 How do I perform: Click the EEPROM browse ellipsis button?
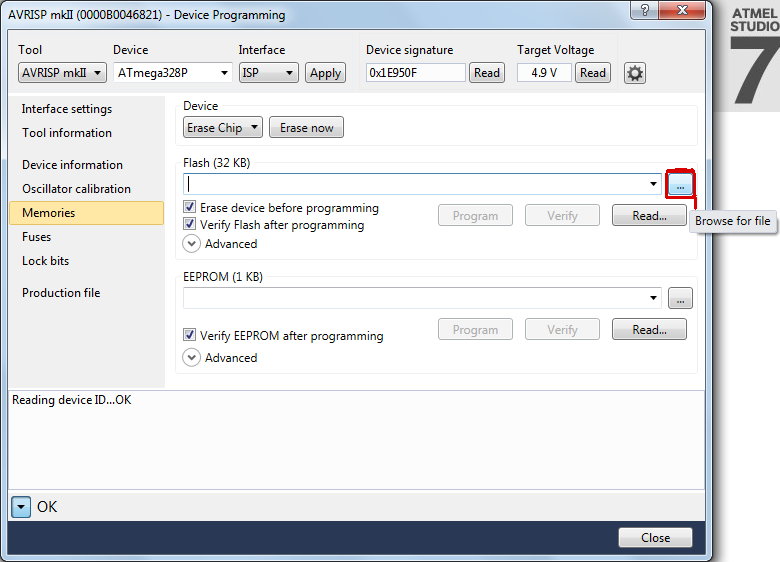click(x=680, y=298)
